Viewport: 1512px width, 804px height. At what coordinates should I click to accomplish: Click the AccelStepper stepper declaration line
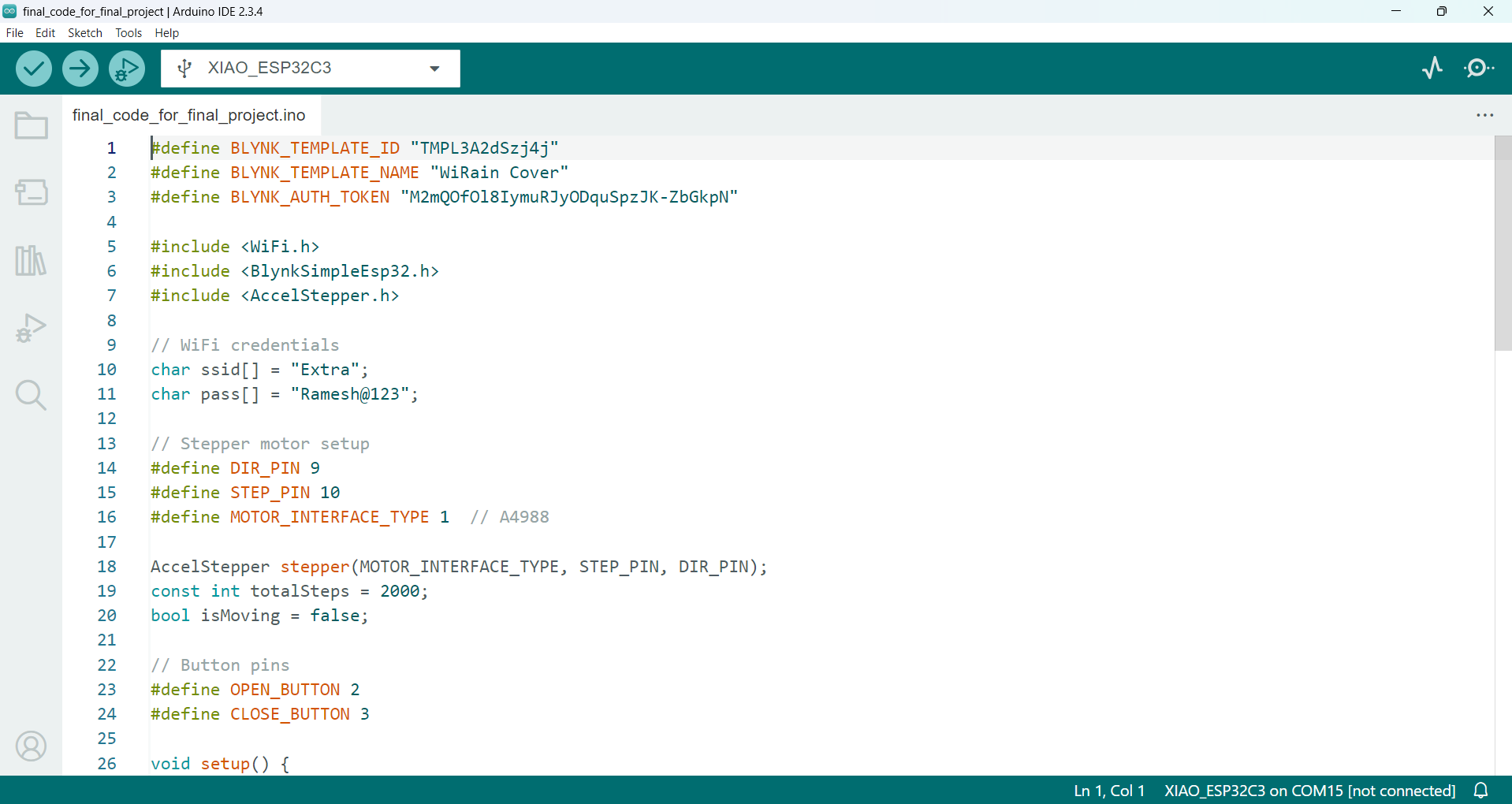(459, 567)
